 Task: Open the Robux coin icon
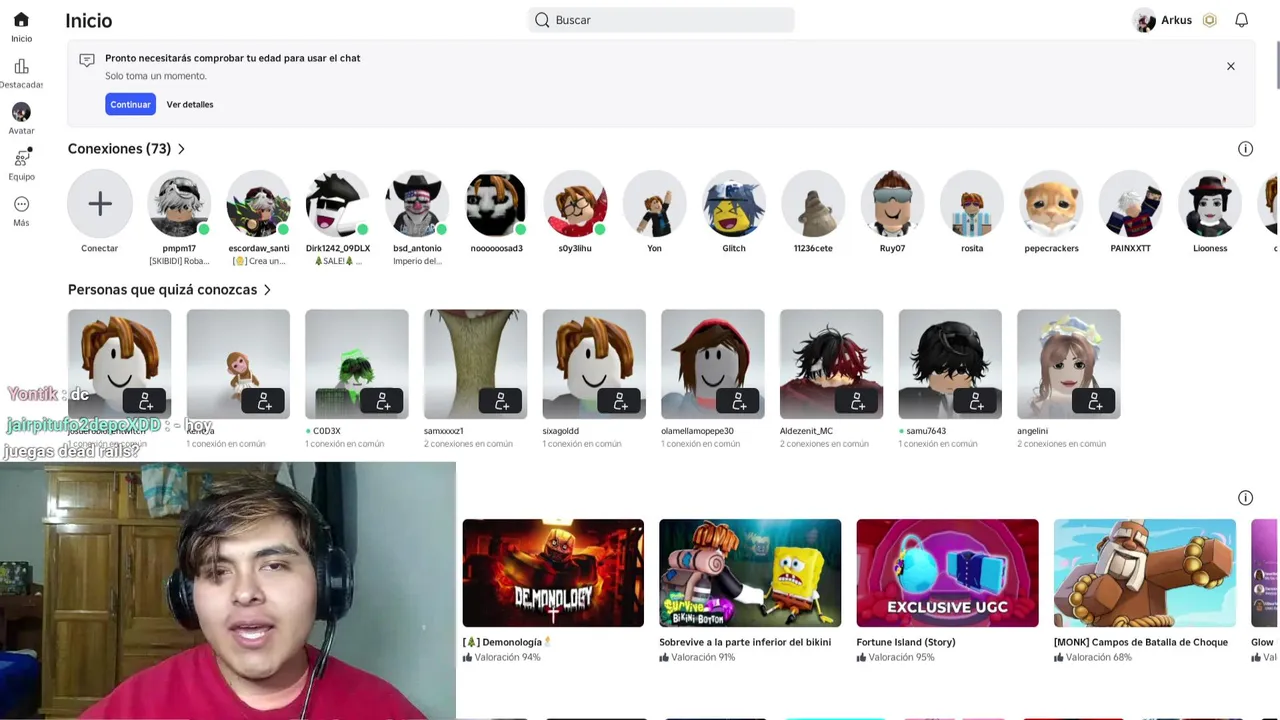pyautogui.click(x=1210, y=20)
